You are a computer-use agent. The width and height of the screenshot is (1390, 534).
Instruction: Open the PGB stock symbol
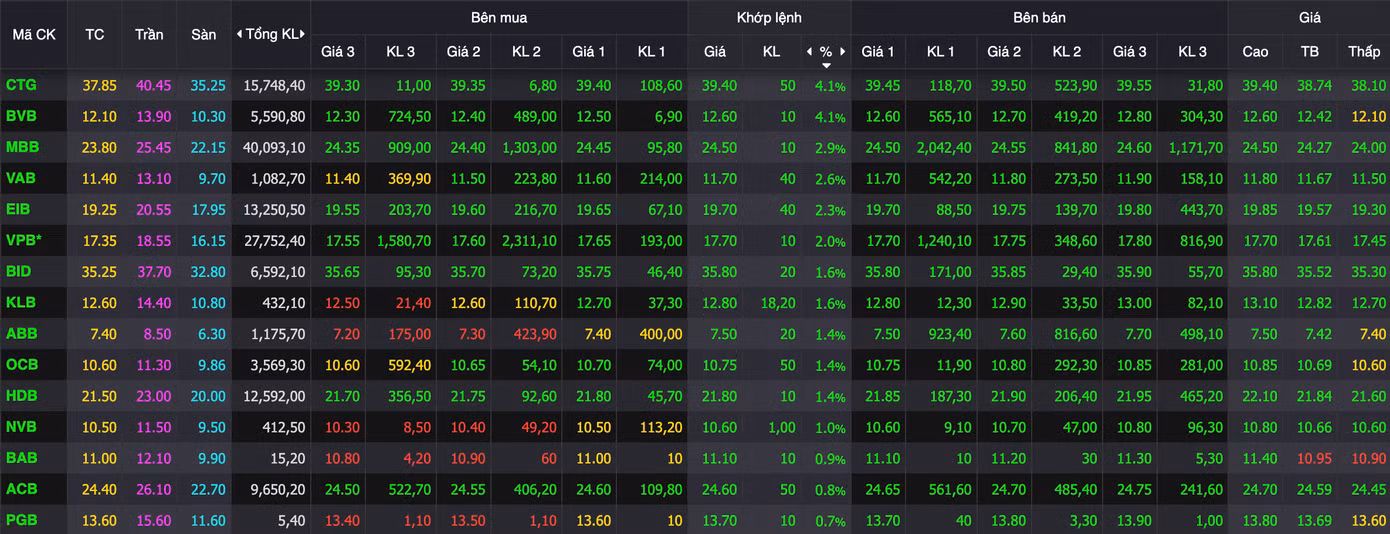coord(21,520)
